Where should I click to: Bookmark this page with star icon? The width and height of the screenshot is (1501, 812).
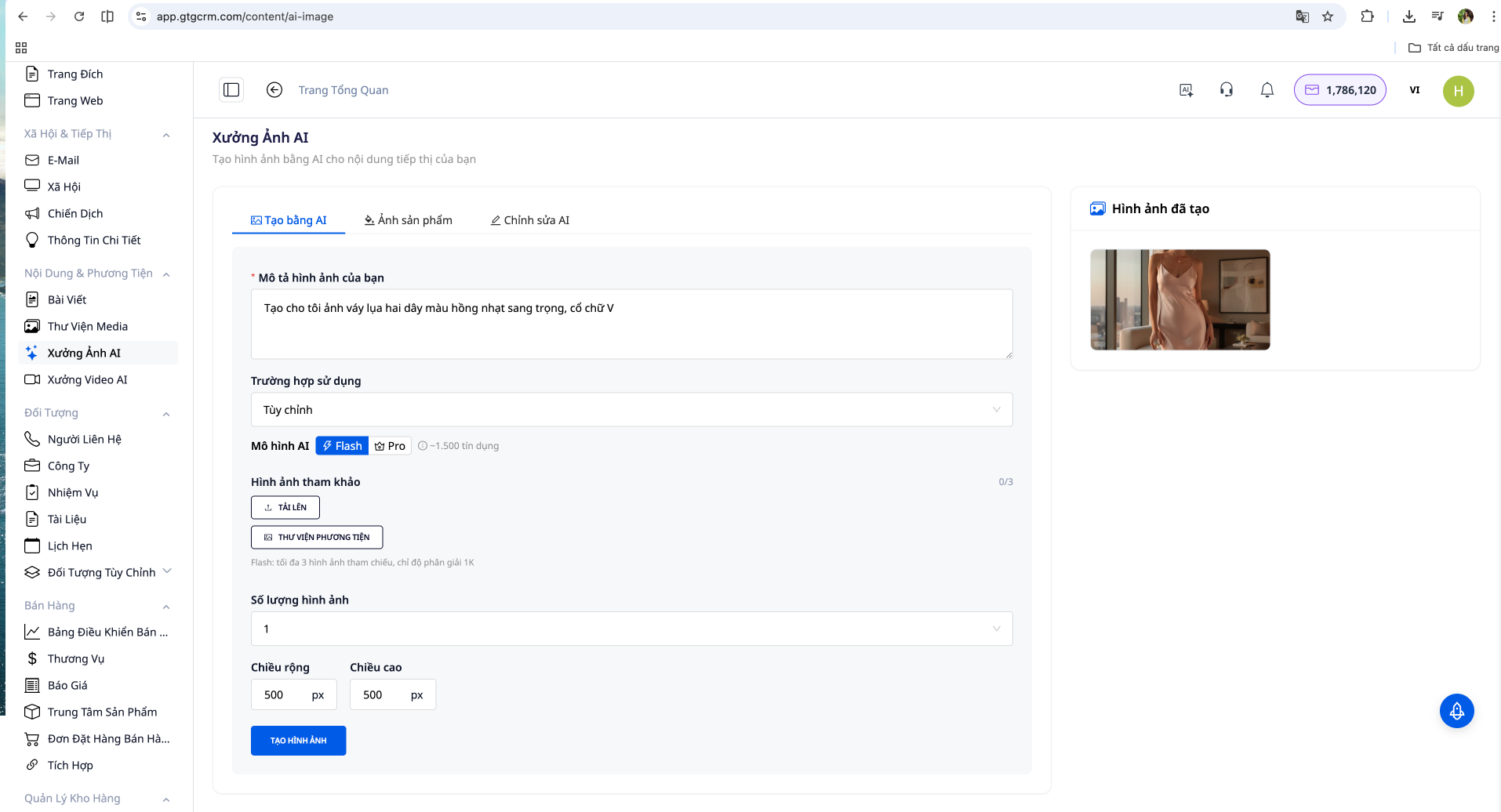(x=1327, y=16)
